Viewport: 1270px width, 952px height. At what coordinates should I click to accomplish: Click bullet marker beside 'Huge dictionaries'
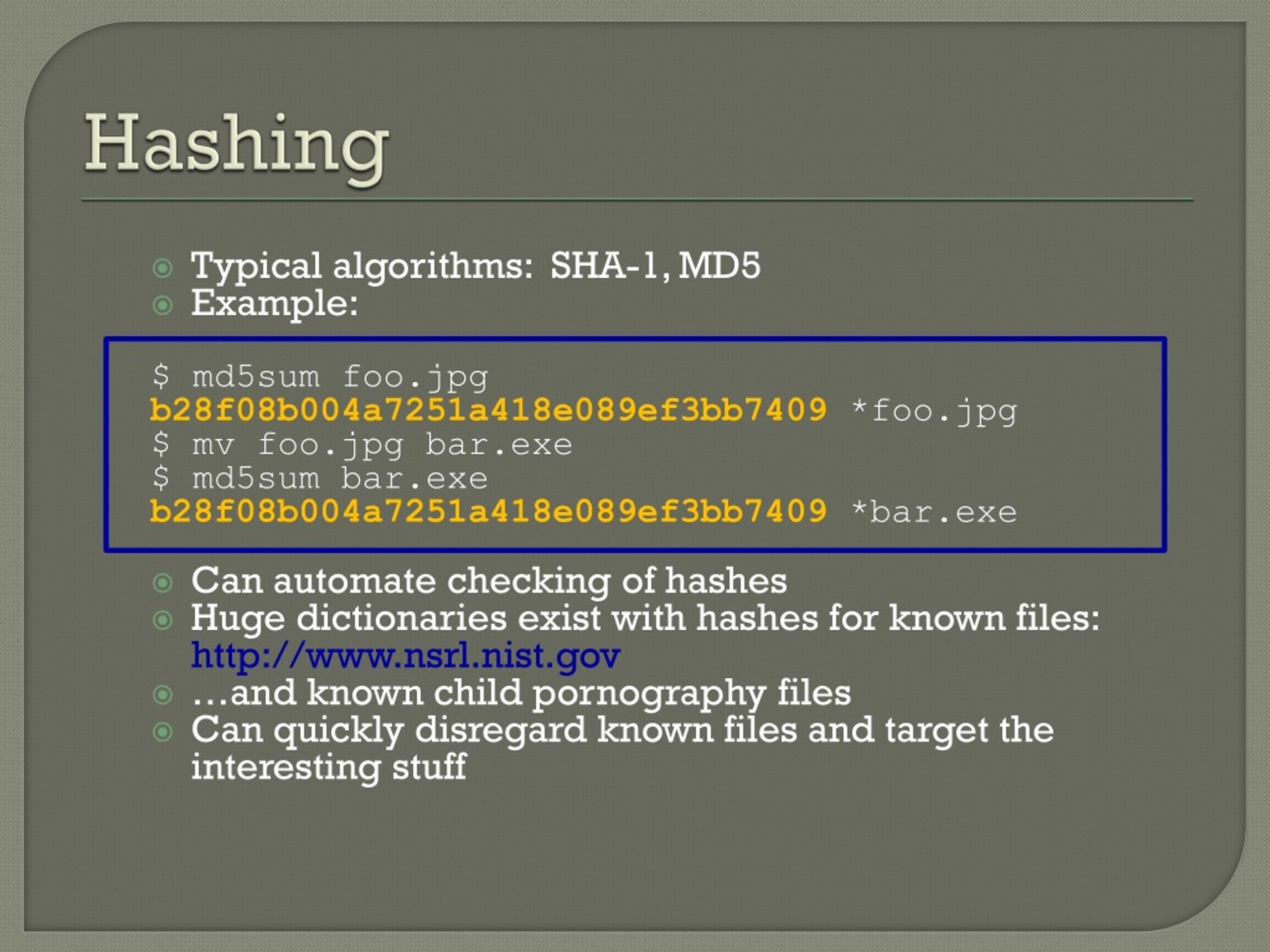tap(163, 620)
